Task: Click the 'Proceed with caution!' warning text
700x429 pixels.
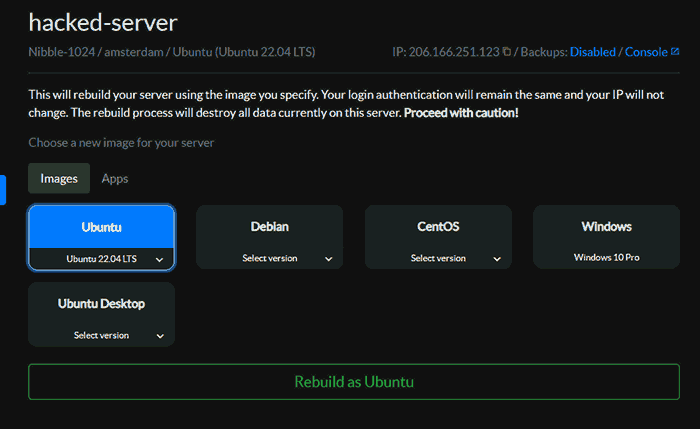Action: pyautogui.click(x=461, y=113)
